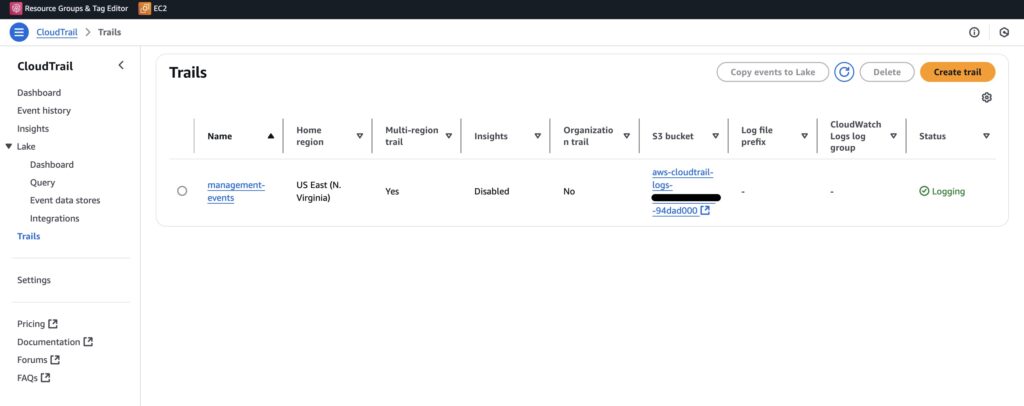The height and width of the screenshot is (406, 1024).
Task: Sort by Organization trail column arrow
Action: coord(626,136)
